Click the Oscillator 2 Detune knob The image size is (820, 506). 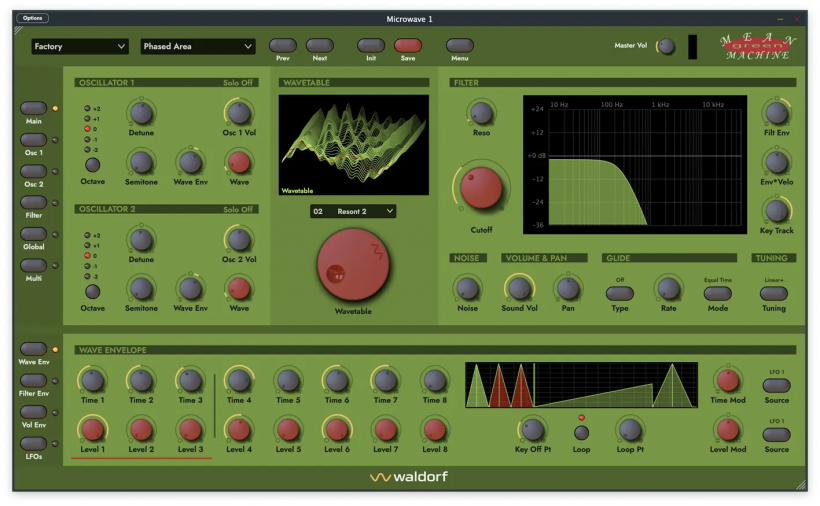click(x=141, y=239)
